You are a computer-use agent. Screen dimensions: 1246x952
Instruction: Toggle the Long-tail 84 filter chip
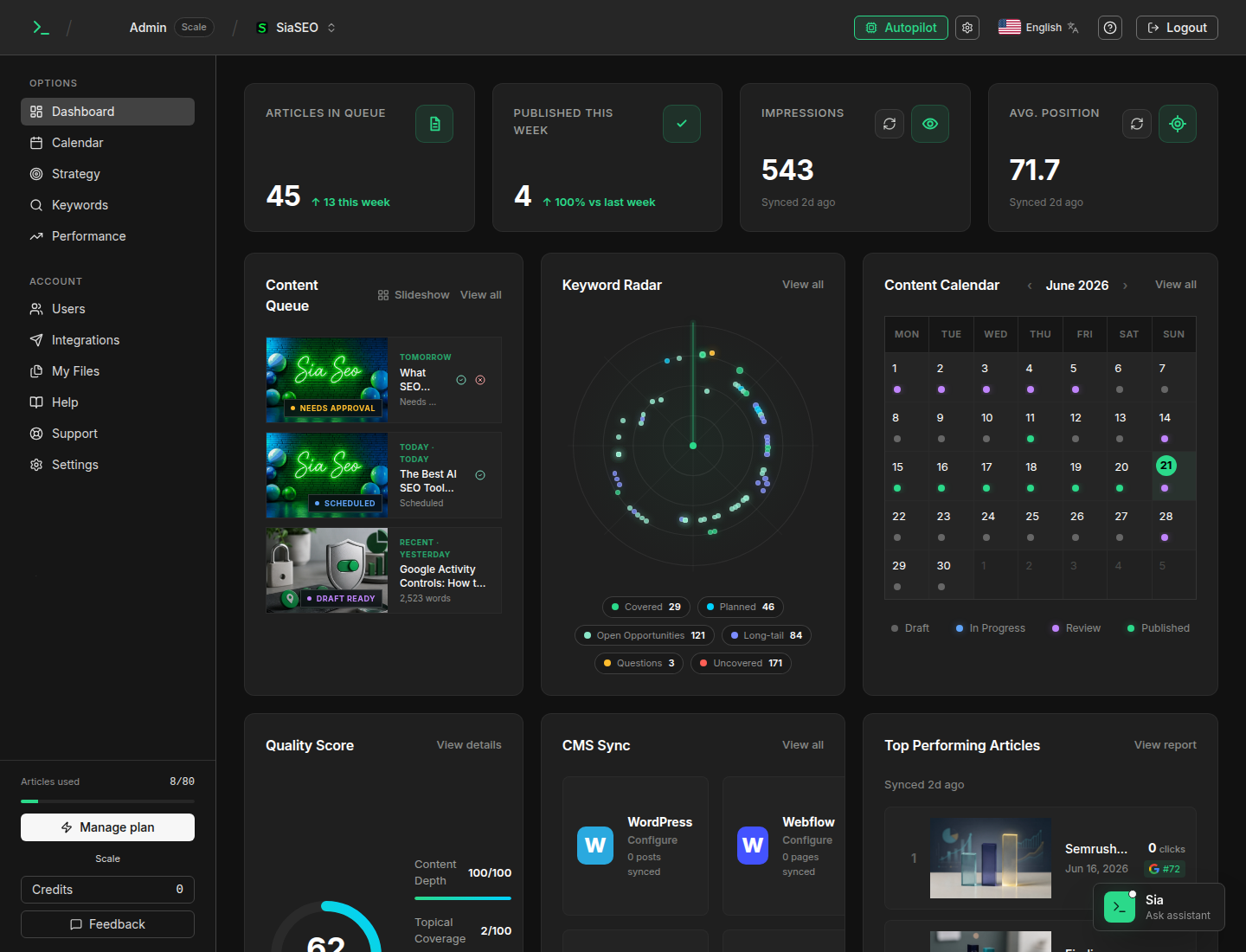pyautogui.click(x=767, y=635)
